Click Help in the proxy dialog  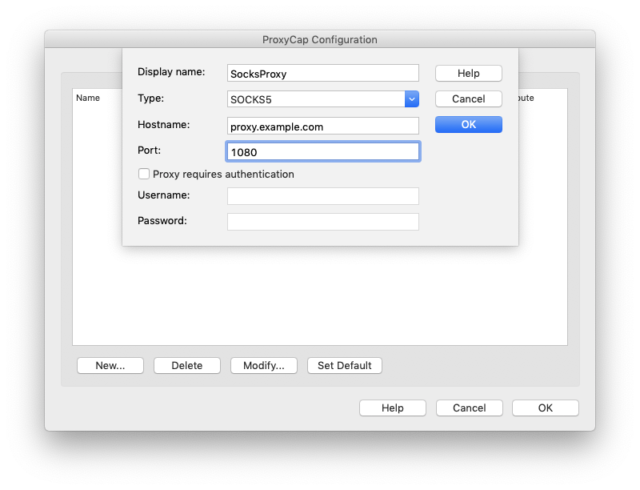[469, 74]
